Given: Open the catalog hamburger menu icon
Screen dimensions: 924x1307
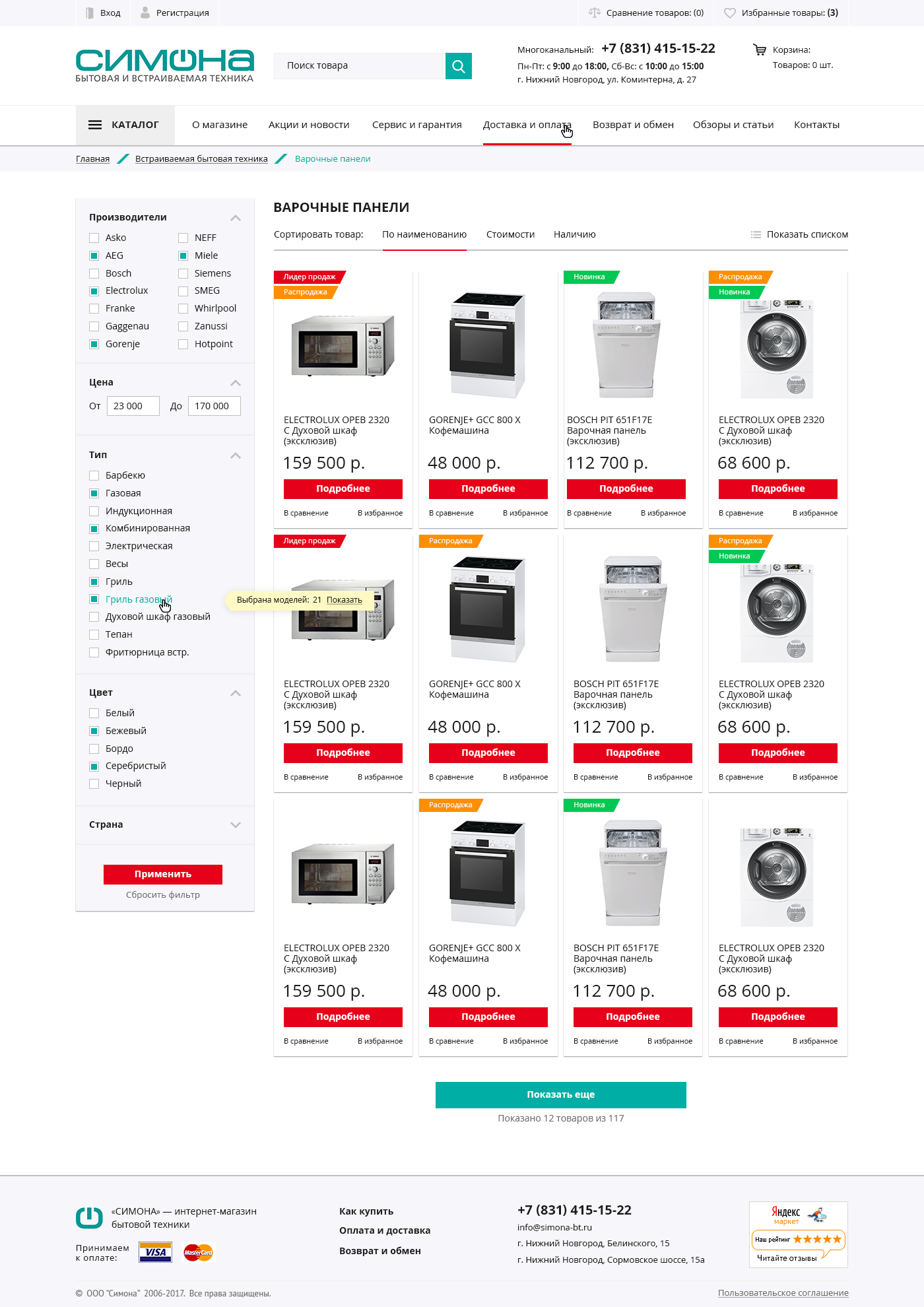Looking at the screenshot, I should [x=95, y=125].
